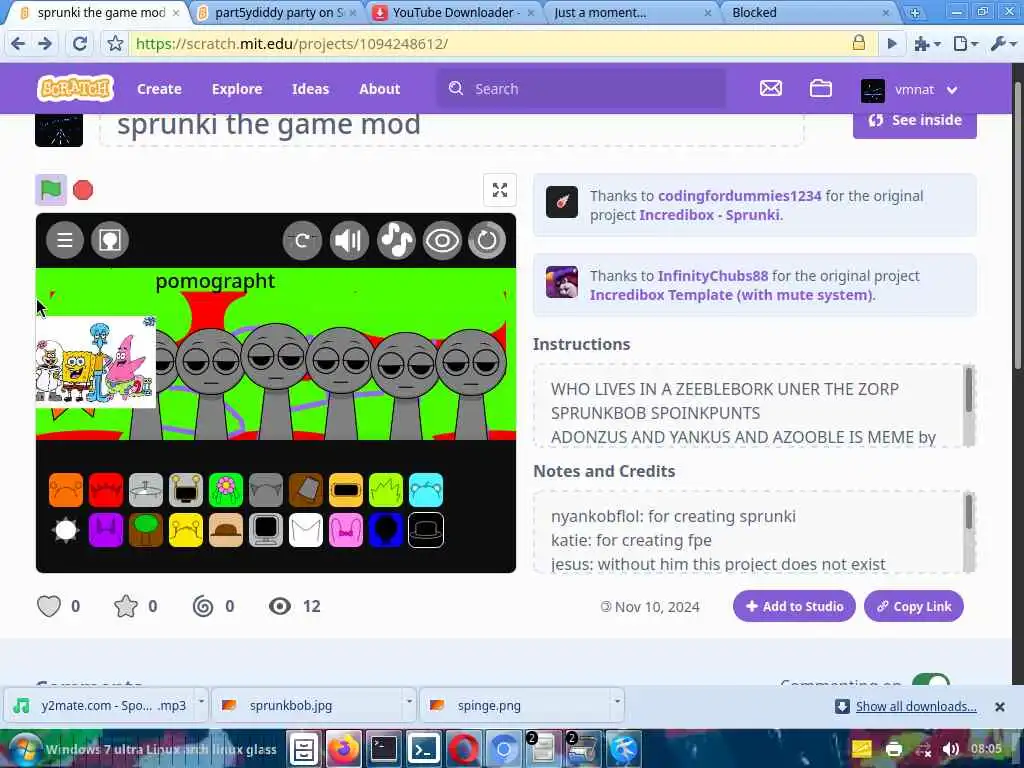Click the remix spiral count icon
This screenshot has height=768, width=1024.
pos(203,607)
